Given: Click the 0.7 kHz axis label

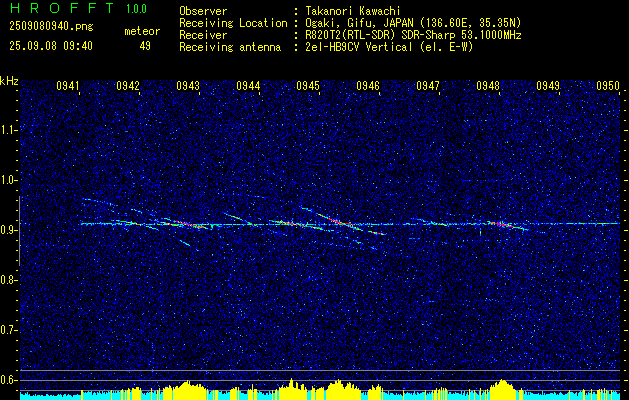Looking at the screenshot, I should [x=9, y=330].
